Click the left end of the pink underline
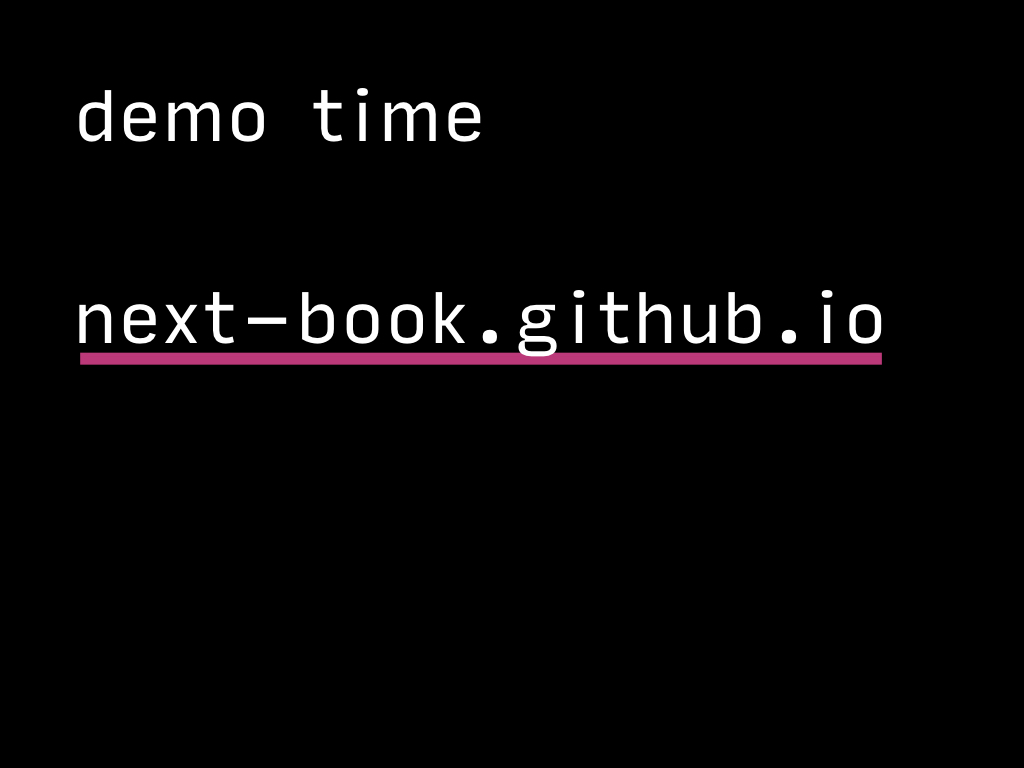 [84, 359]
